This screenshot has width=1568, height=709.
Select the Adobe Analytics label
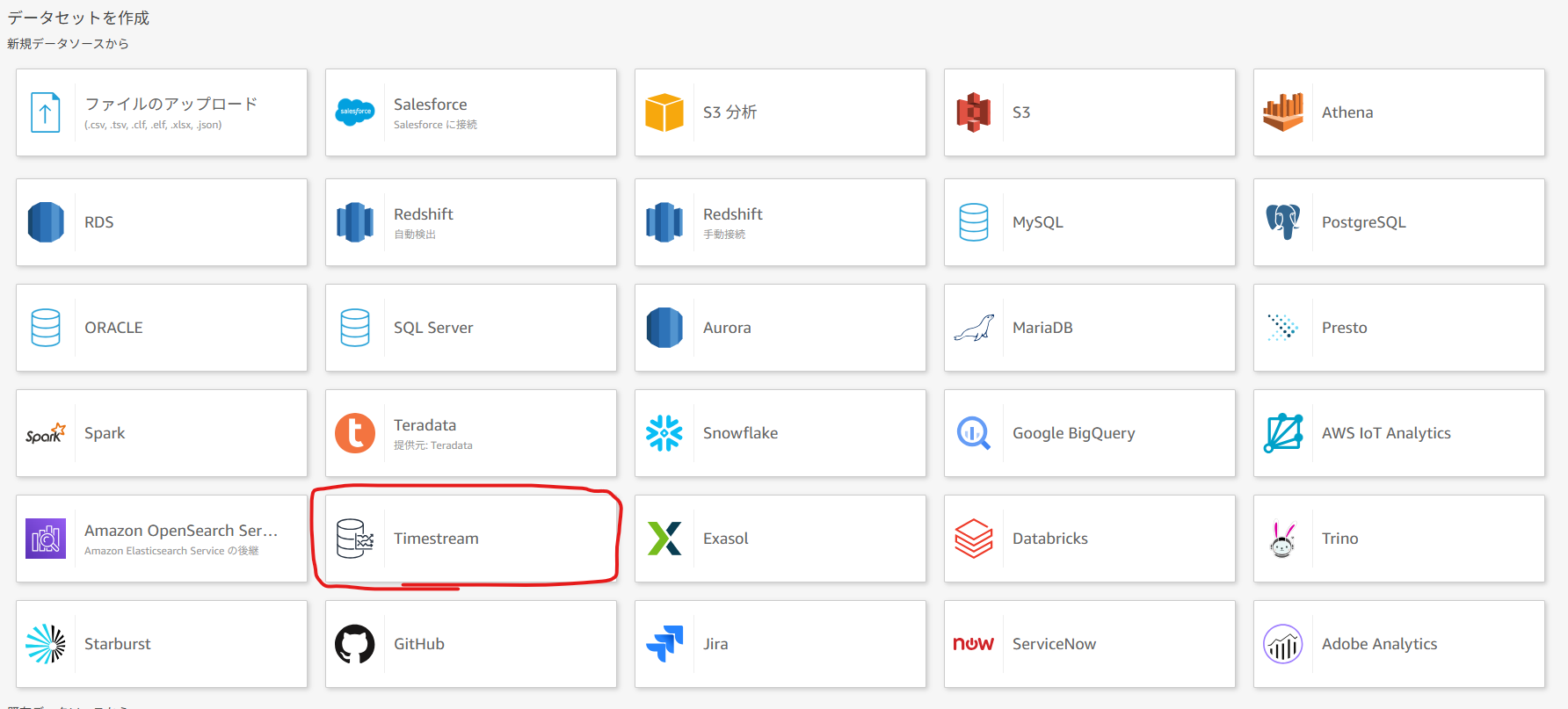click(x=1380, y=644)
